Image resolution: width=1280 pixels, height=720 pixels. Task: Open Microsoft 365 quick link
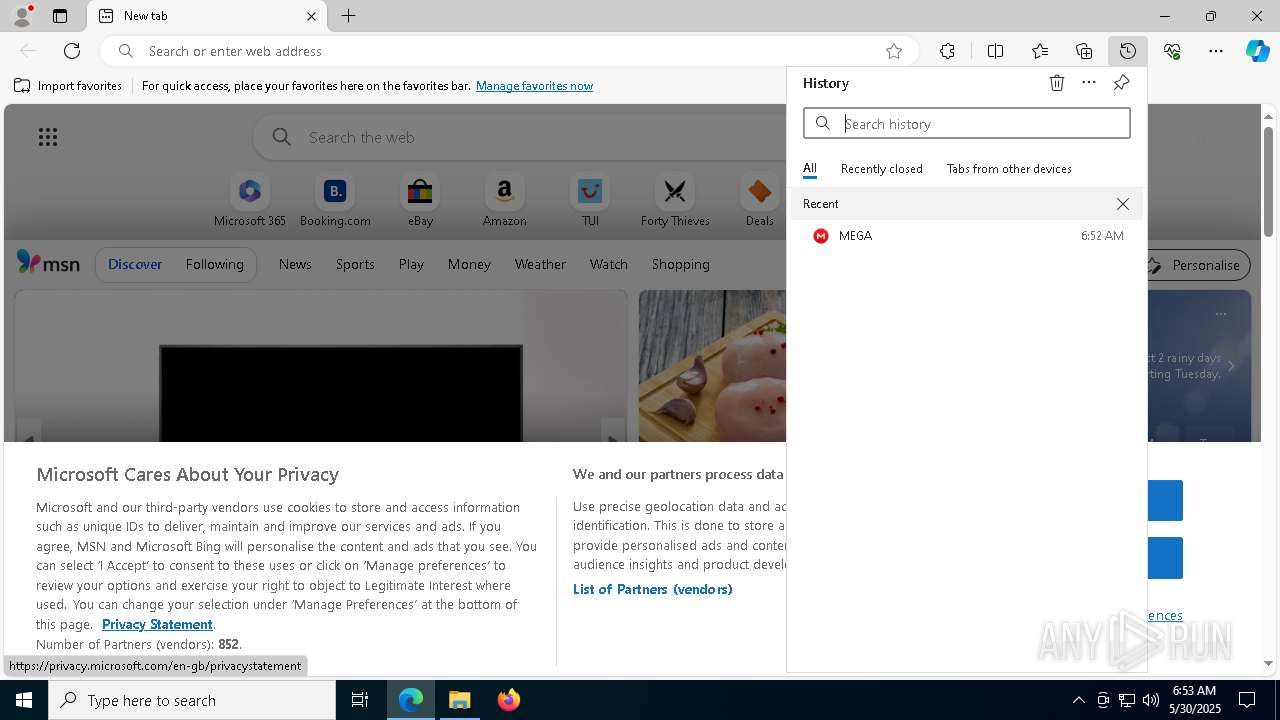tap(250, 201)
